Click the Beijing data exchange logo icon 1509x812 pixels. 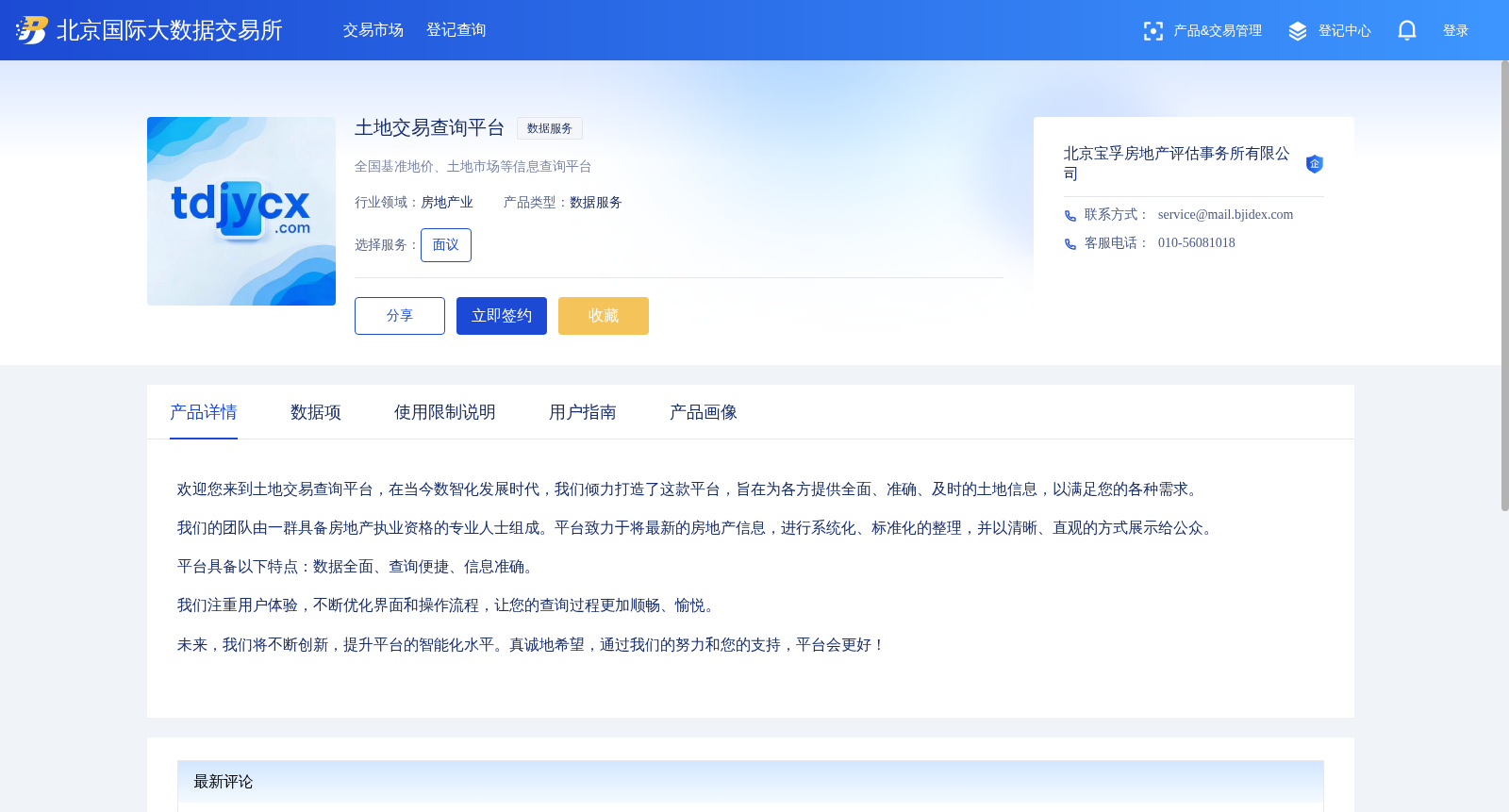[x=31, y=30]
